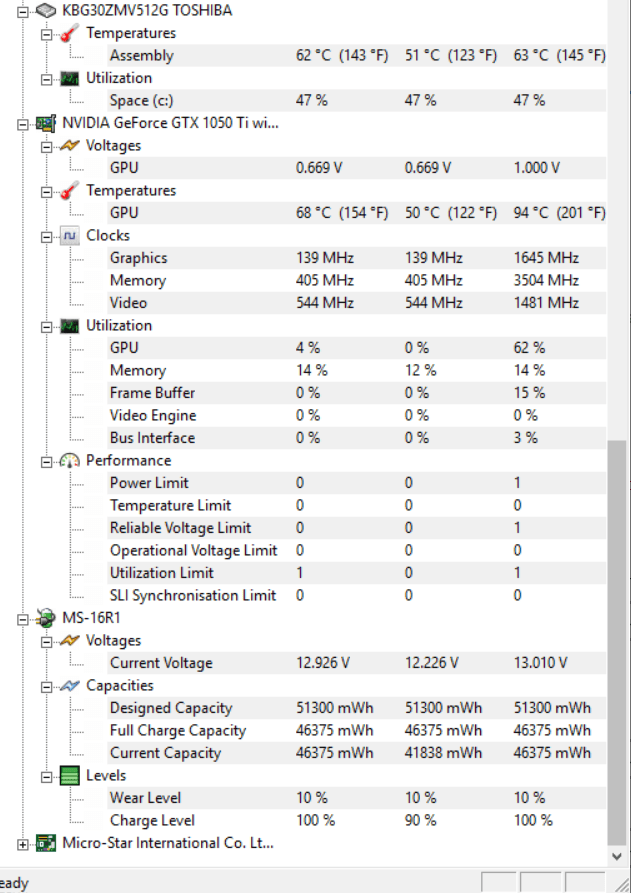Select the Video clock row
Image resolution: width=631 pixels, height=893 pixels.
357,303
